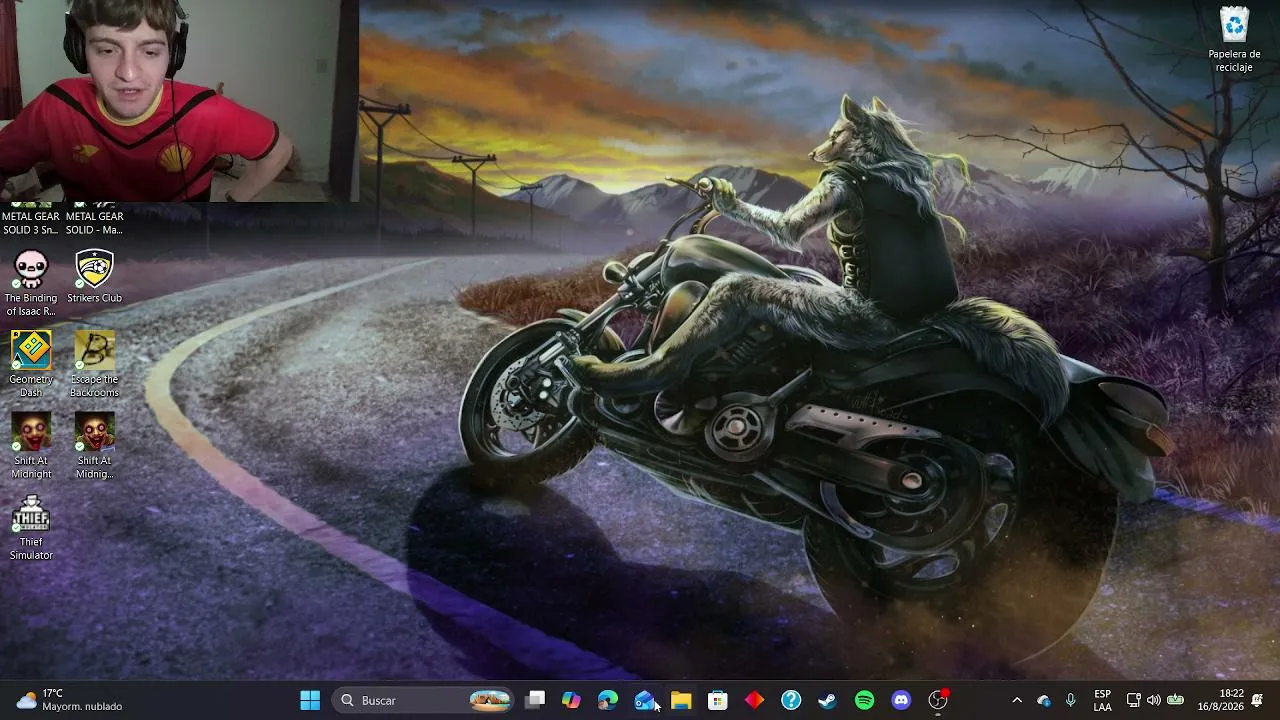
Task: Select the shortcut with truncated label 'Shift At Midnig...'
Action: 94,446
